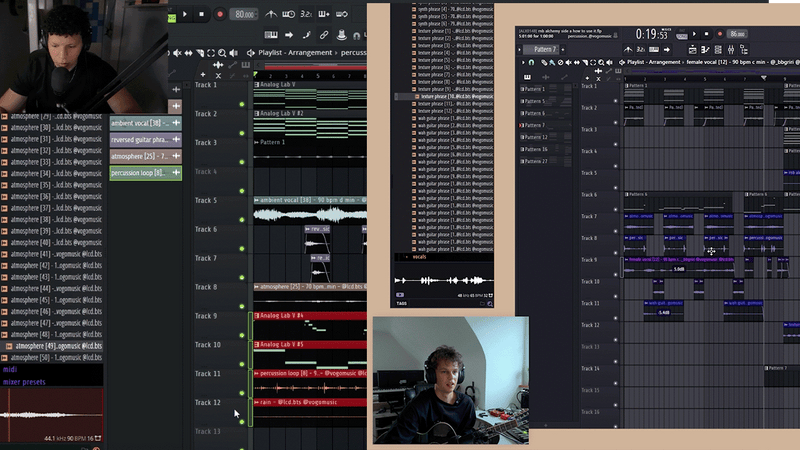This screenshot has height=450, width=800.
Task: Choose the select tool in left playlist toolbar
Action: click(211, 53)
